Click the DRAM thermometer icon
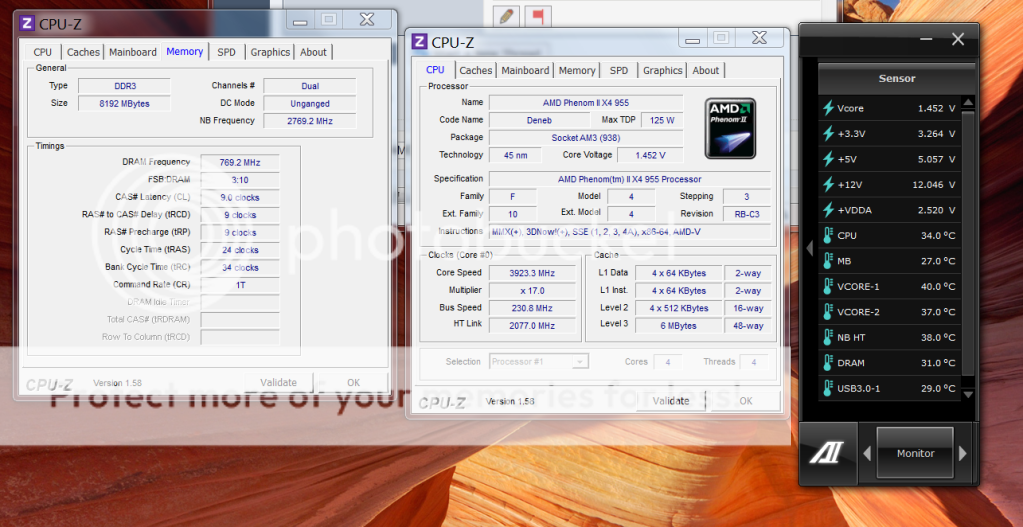Image resolution: width=1023 pixels, height=527 pixels. coord(829,363)
